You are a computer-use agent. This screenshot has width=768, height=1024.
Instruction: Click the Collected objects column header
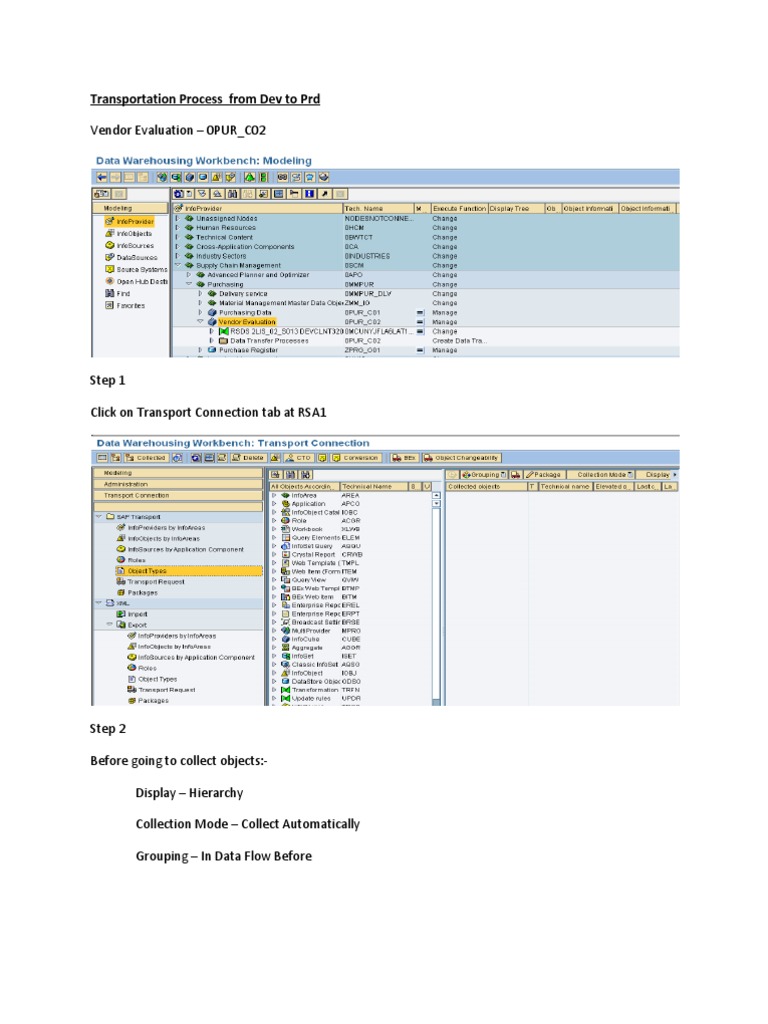(487, 487)
